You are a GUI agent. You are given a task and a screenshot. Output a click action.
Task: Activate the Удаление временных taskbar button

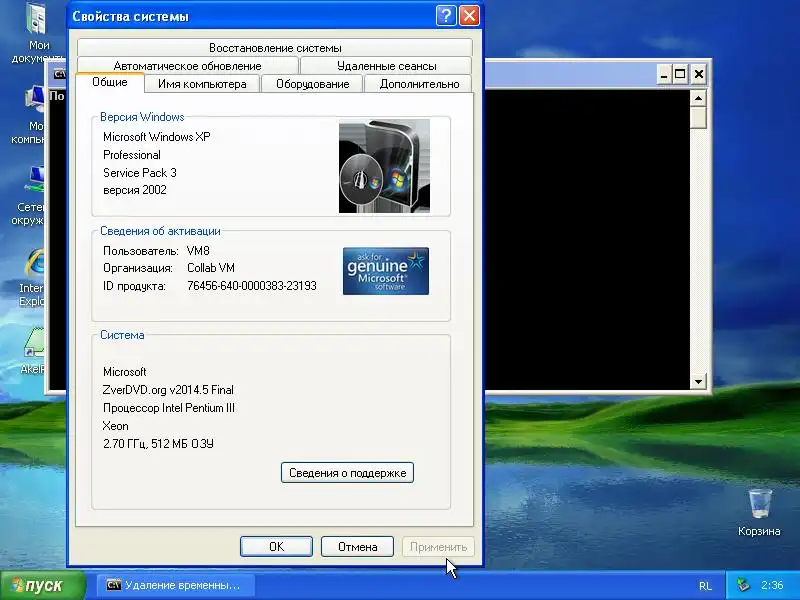[176, 585]
